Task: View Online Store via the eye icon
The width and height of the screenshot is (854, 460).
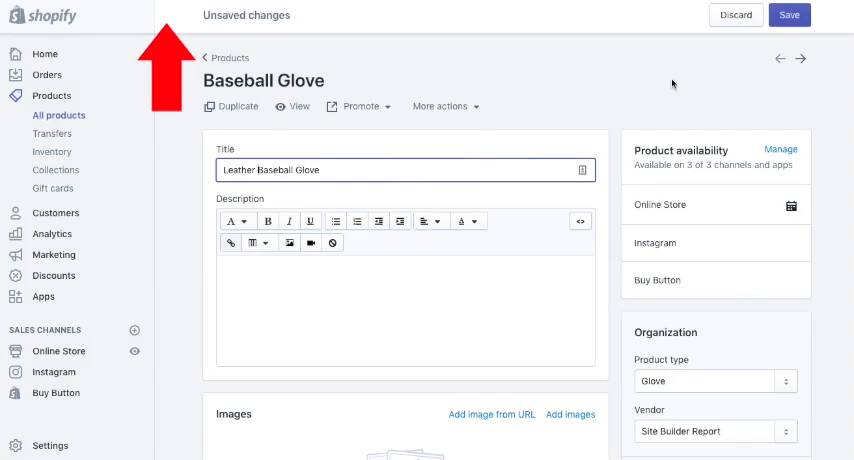Action: (135, 351)
